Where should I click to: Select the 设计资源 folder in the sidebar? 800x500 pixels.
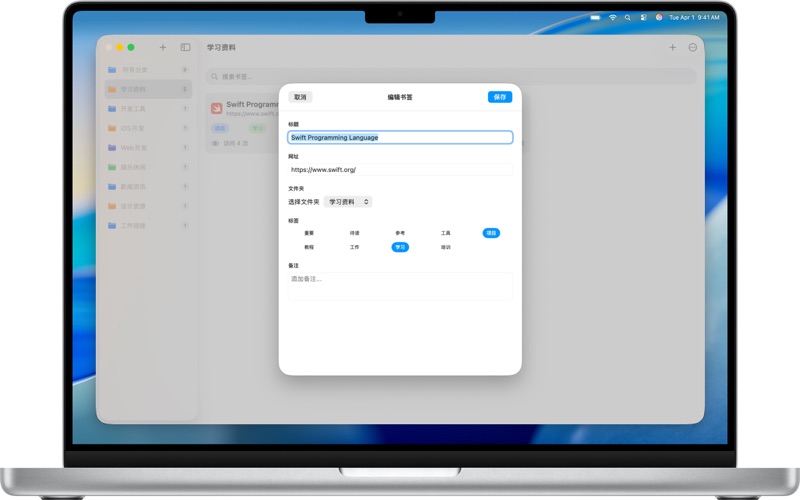coord(148,206)
